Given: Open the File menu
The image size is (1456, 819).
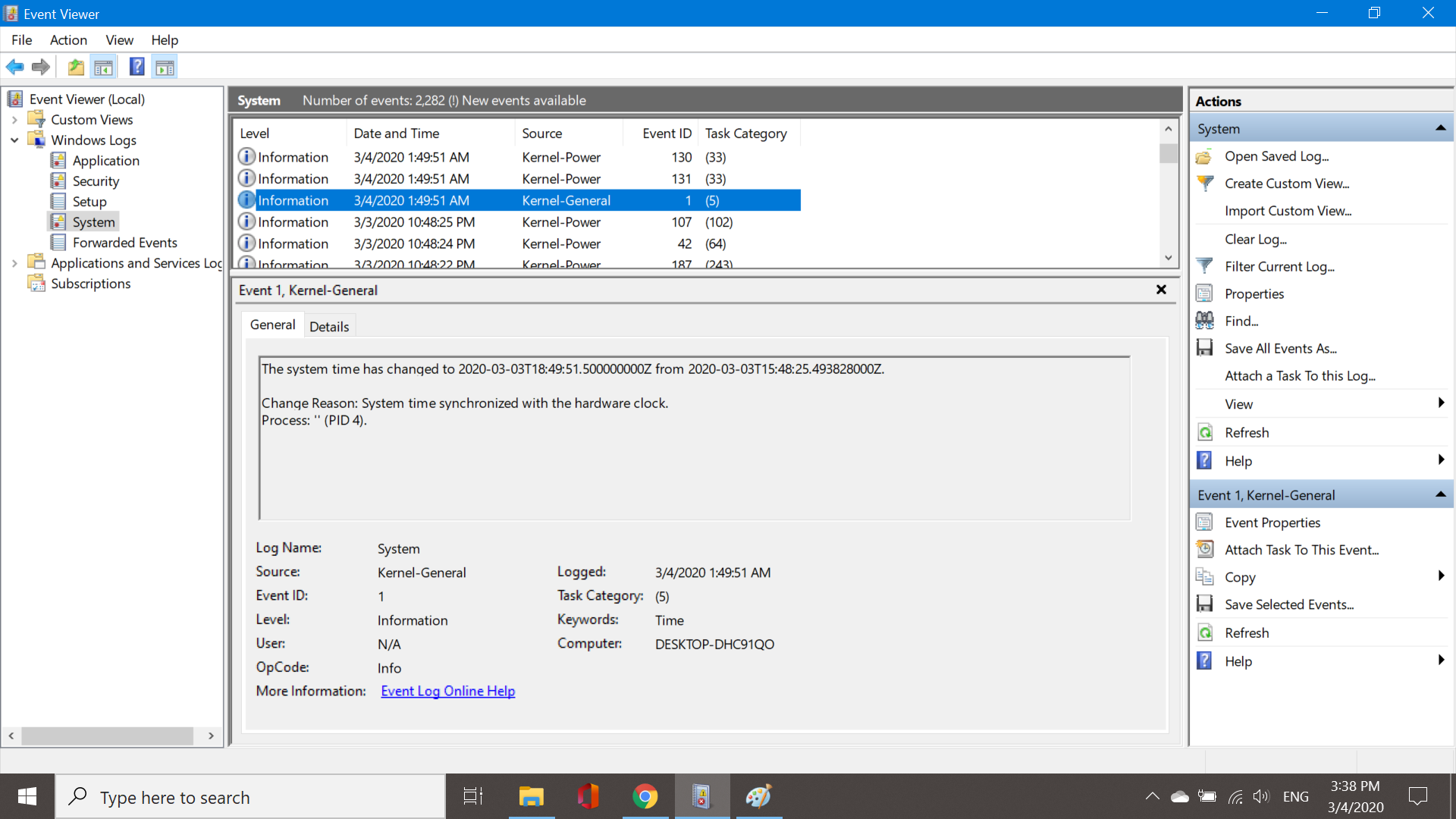Looking at the screenshot, I should click(21, 40).
